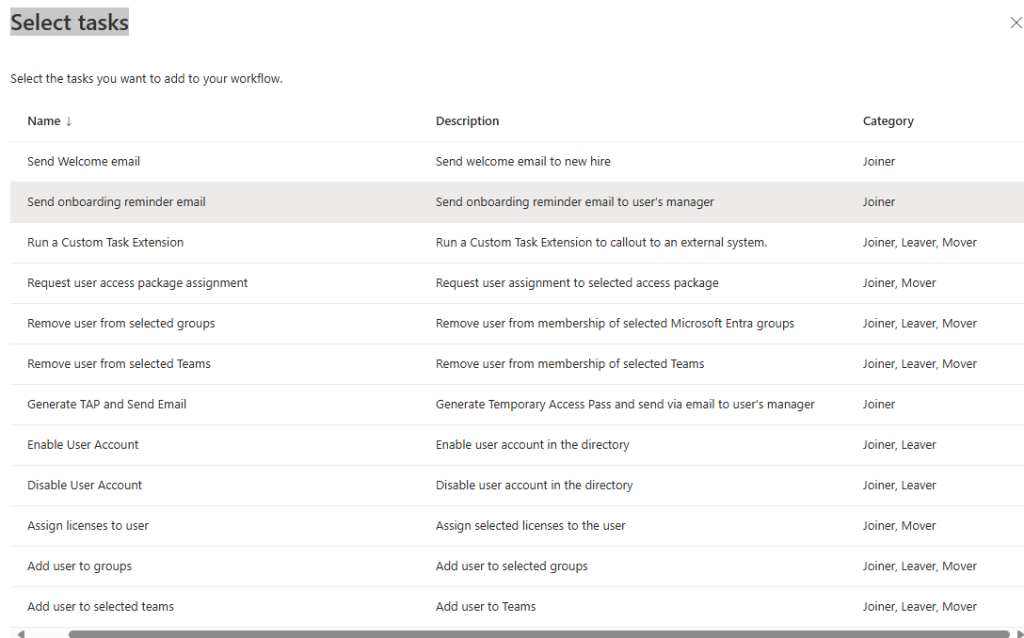
Task: Click the scrollbar left arrow
Action: tap(18, 633)
